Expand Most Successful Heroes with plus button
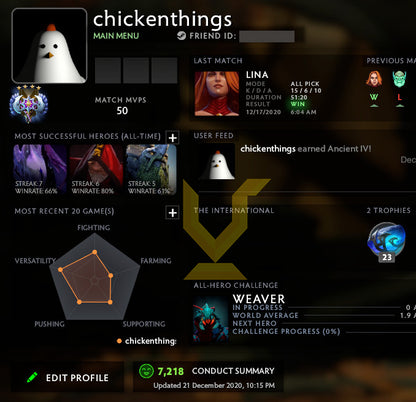416x402 pixels. (173, 138)
